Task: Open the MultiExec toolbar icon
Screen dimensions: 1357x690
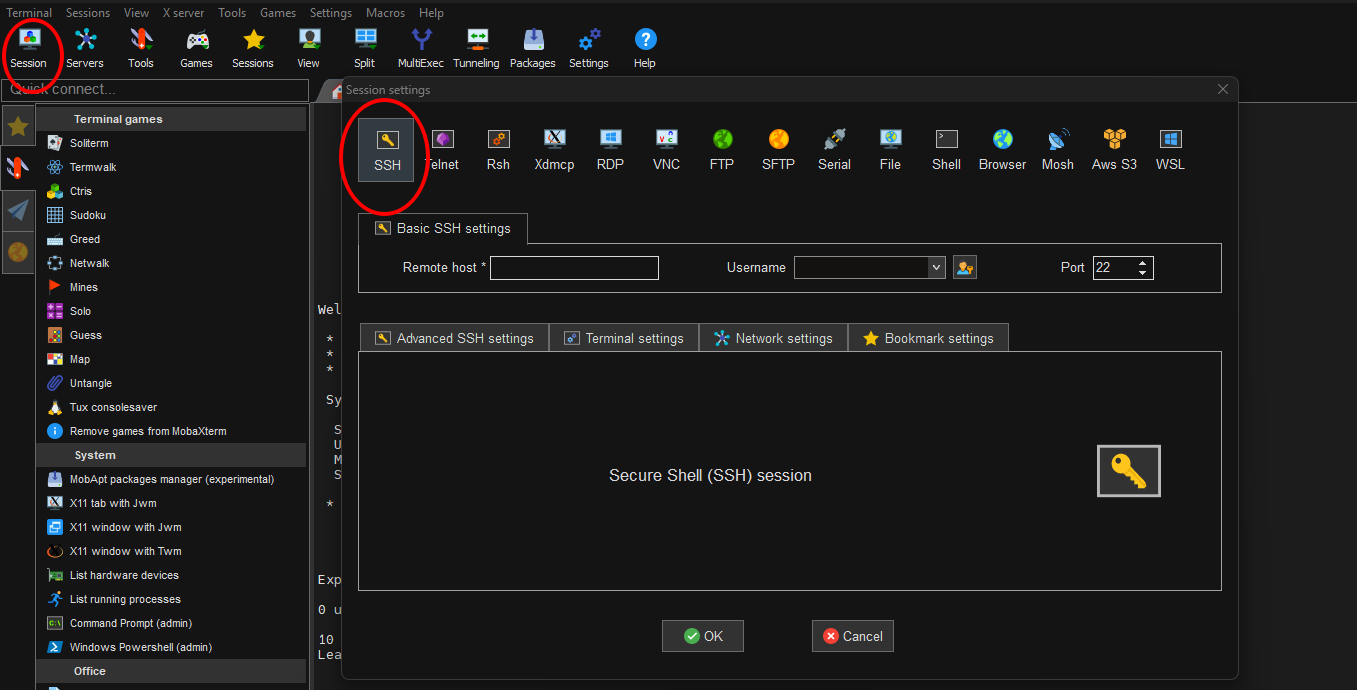Action: pos(421,48)
